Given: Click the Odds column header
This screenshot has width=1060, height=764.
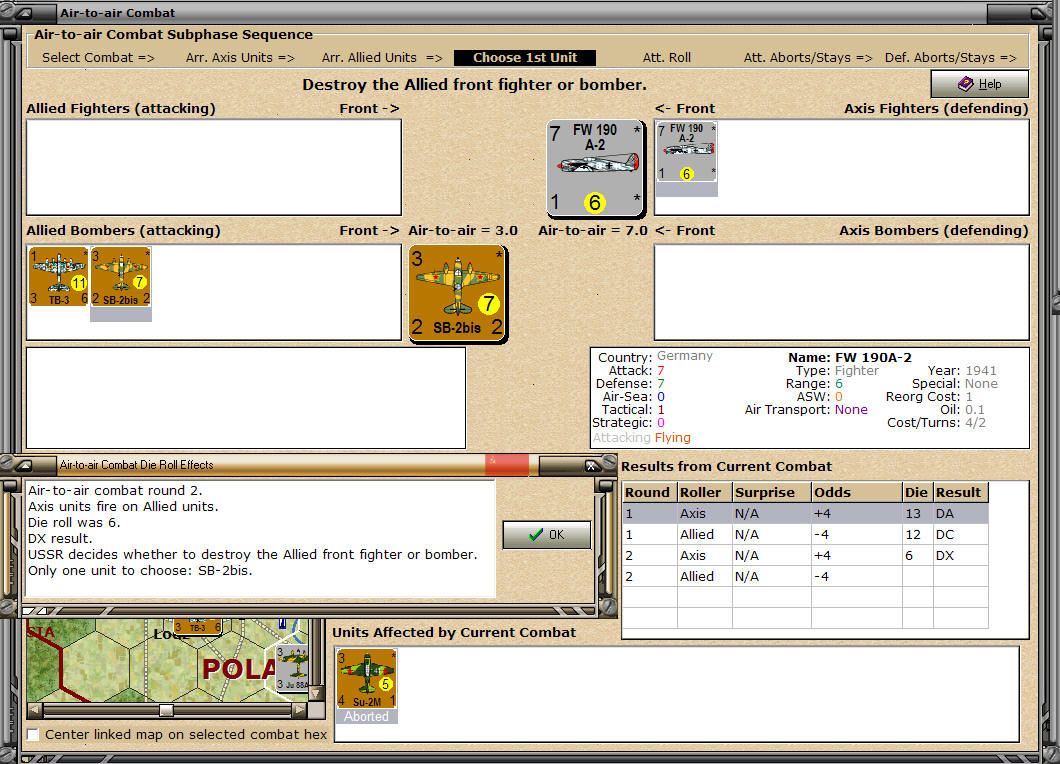Looking at the screenshot, I should pyautogui.click(x=857, y=492).
